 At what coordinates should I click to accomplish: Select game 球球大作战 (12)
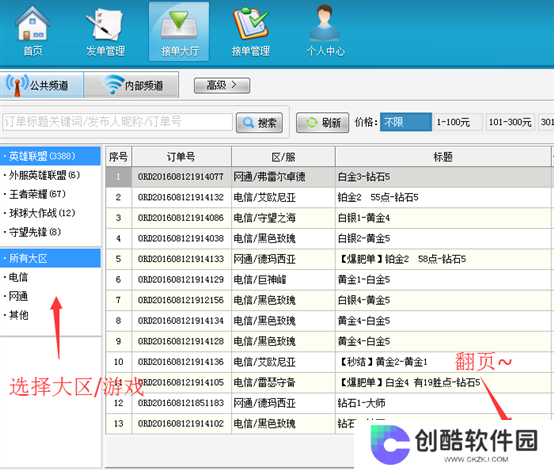50,213
